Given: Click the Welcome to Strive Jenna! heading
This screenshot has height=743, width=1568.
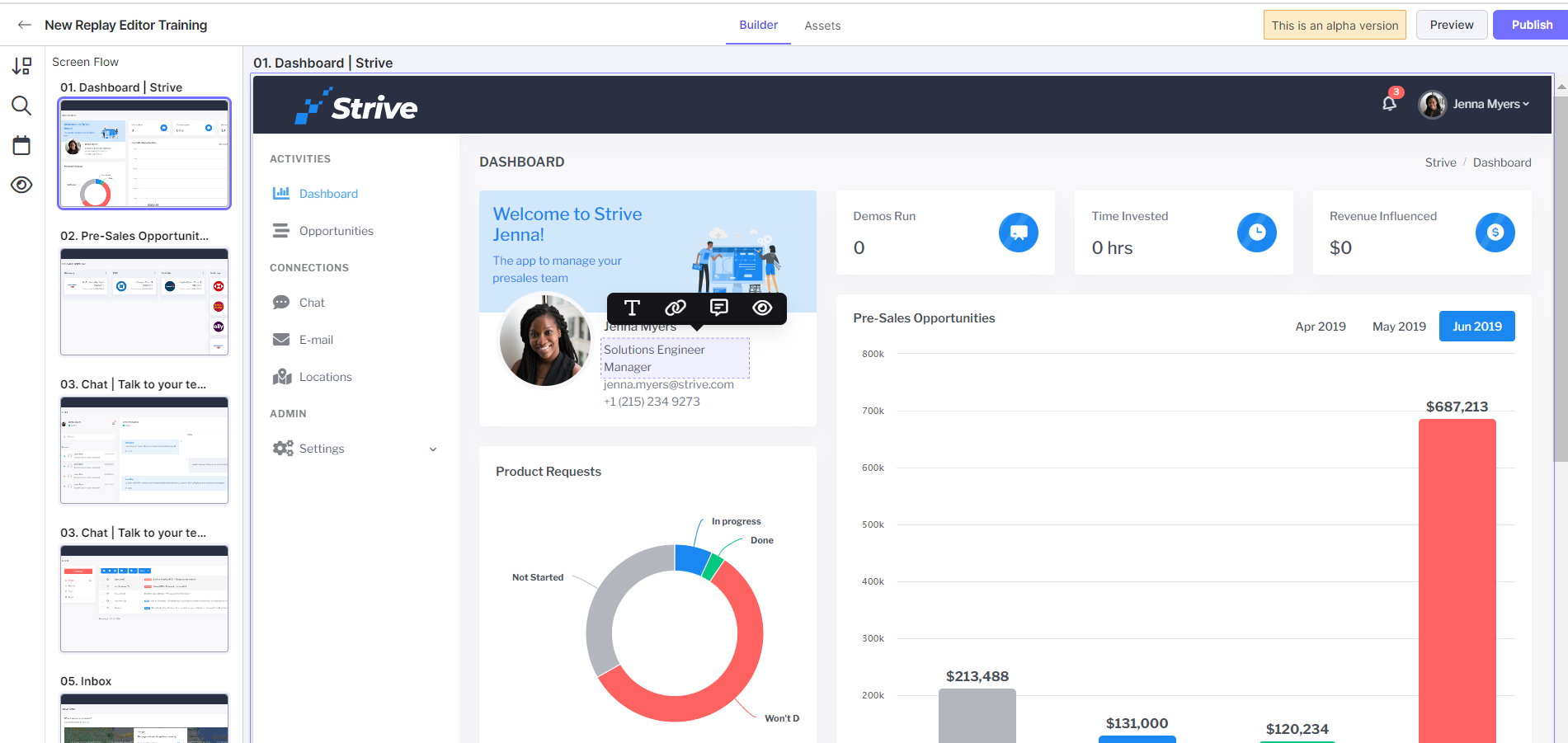Looking at the screenshot, I should coord(567,224).
